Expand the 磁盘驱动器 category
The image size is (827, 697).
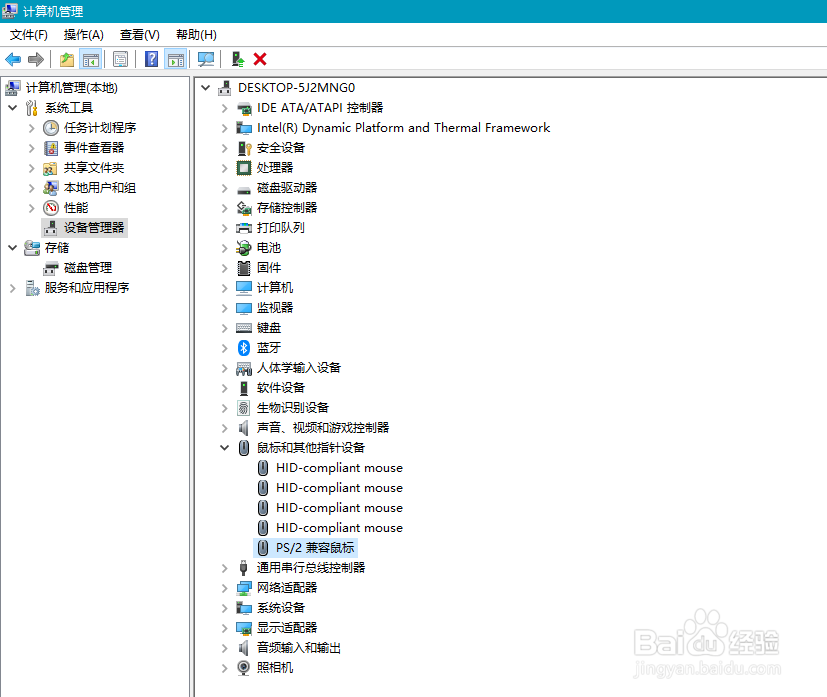pyautogui.click(x=225, y=188)
